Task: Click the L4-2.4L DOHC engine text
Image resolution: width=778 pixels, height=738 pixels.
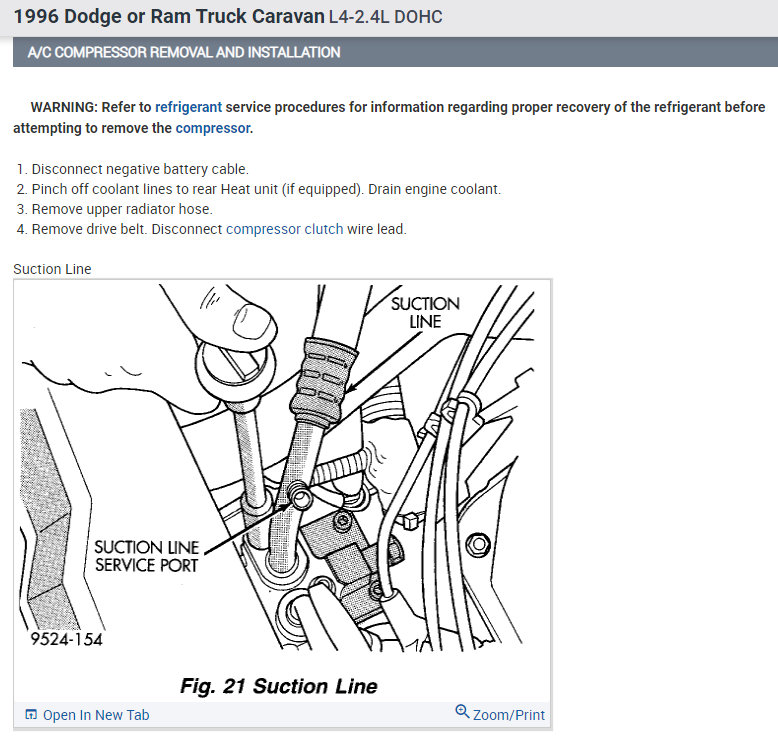Action: [x=386, y=17]
